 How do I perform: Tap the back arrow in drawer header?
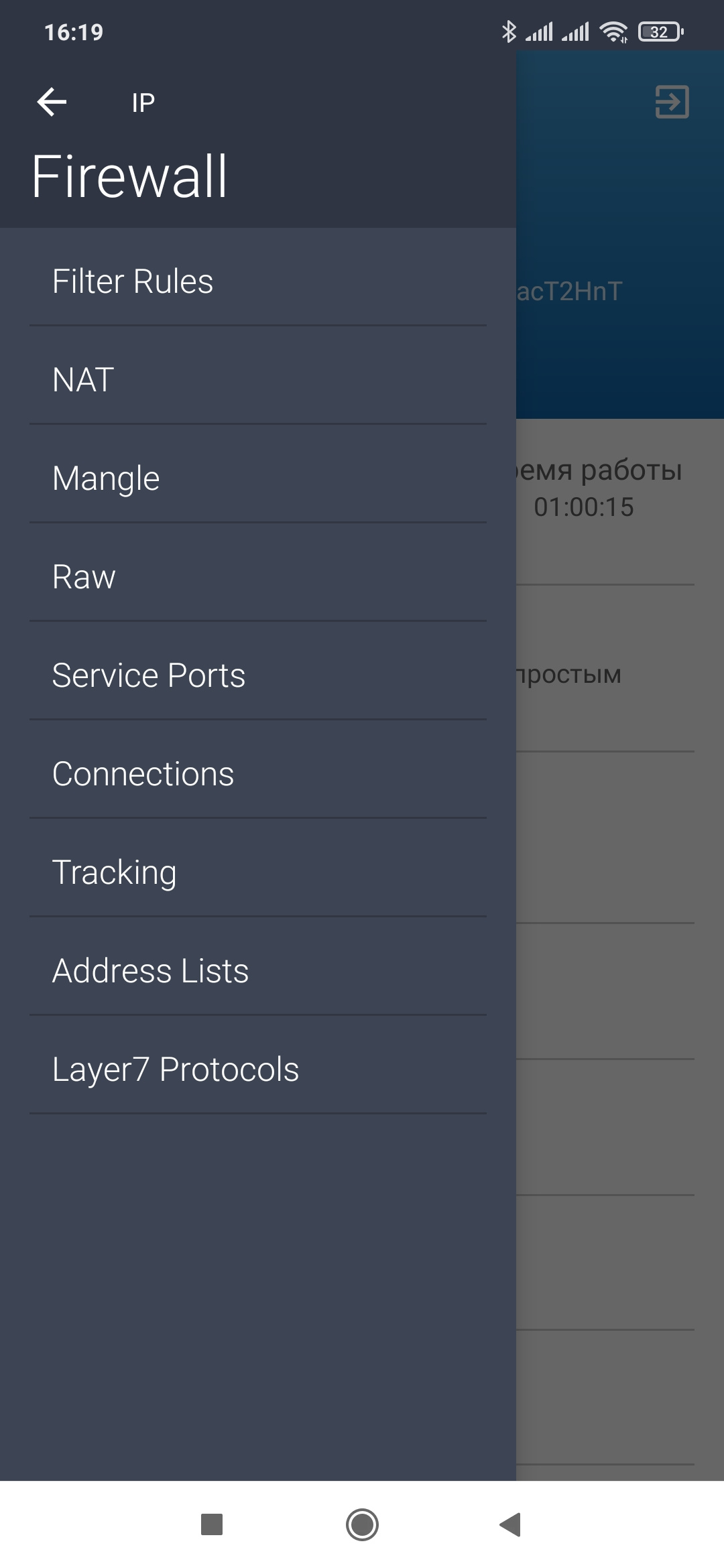(52, 103)
